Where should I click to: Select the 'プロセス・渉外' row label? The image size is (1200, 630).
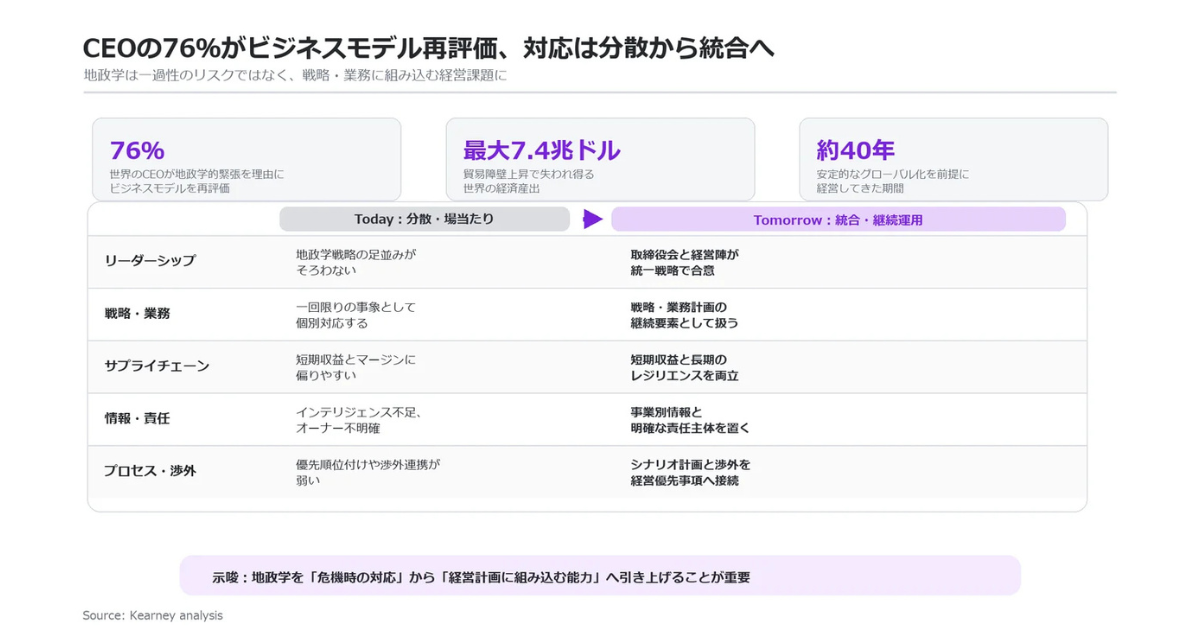click(x=150, y=470)
